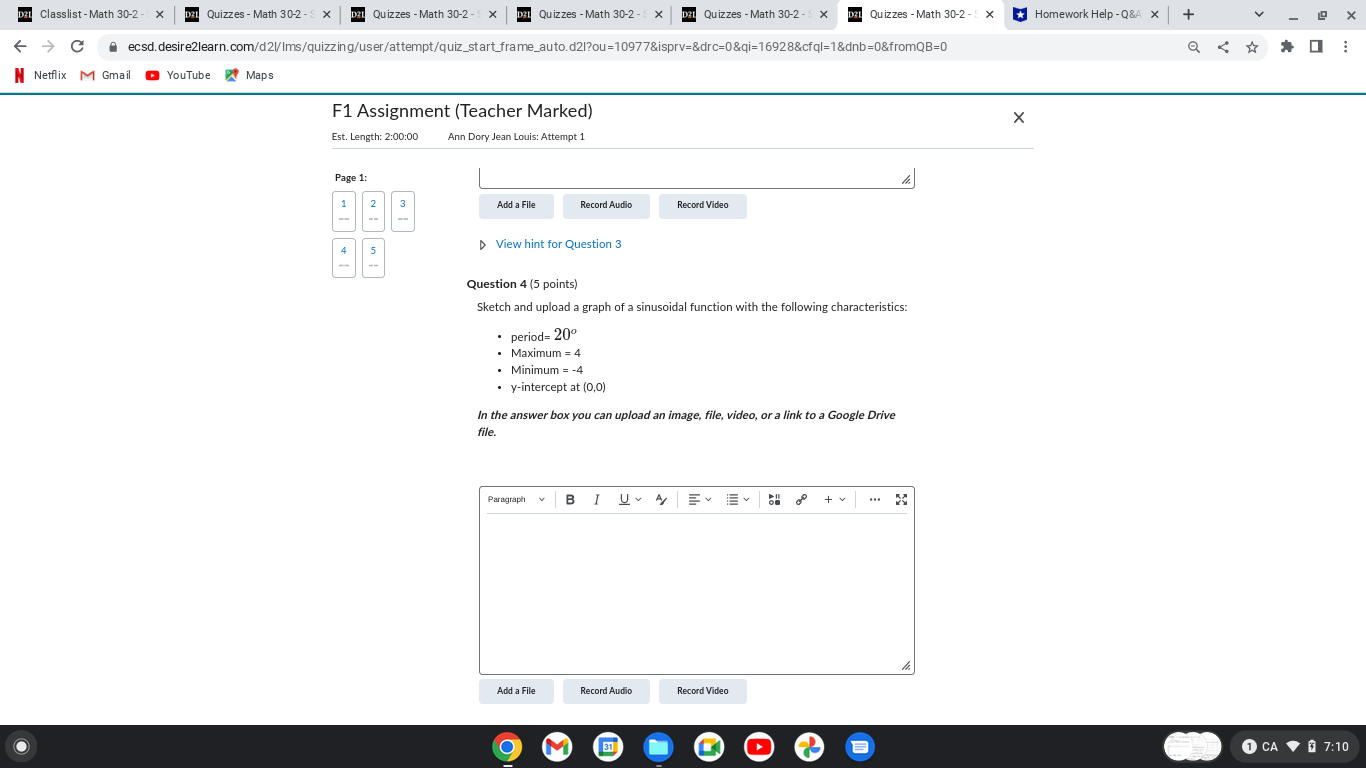
Task: Open YouTube from the shelf
Action: [x=759, y=746]
